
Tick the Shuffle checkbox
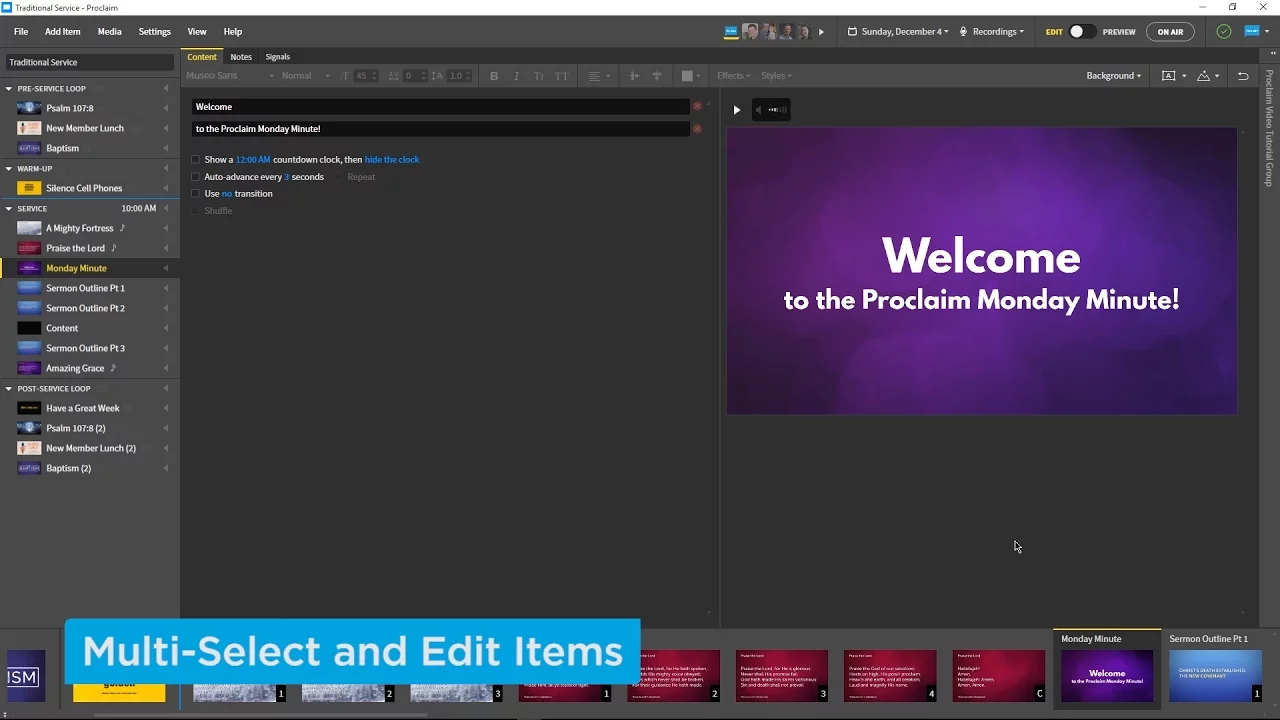click(196, 211)
